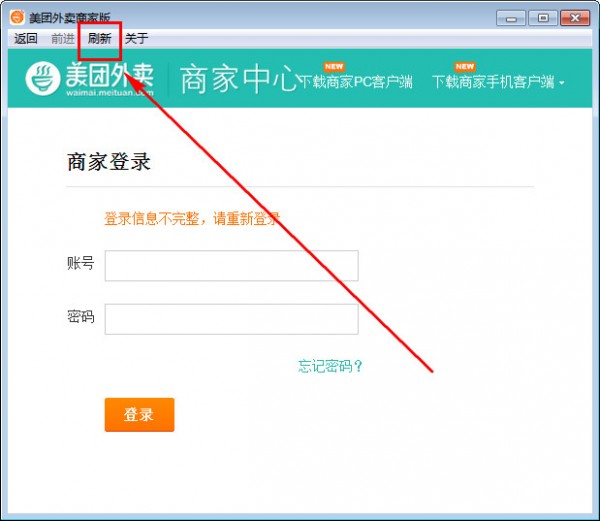Select 返回 in the menu bar

pos(26,39)
